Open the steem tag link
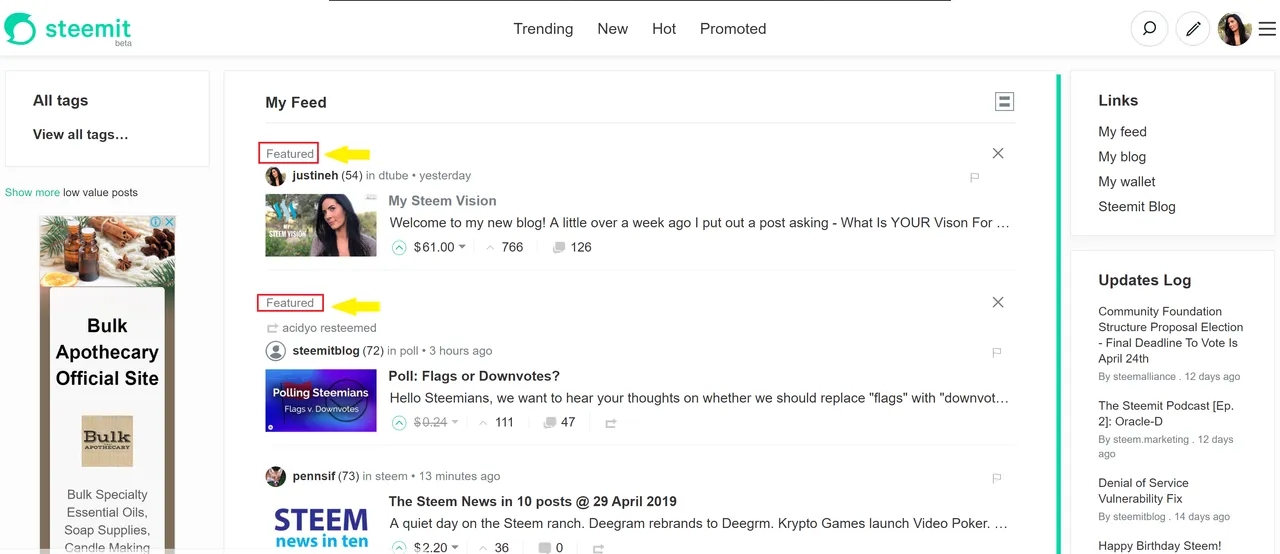This screenshot has height=554, width=1280. point(391,476)
